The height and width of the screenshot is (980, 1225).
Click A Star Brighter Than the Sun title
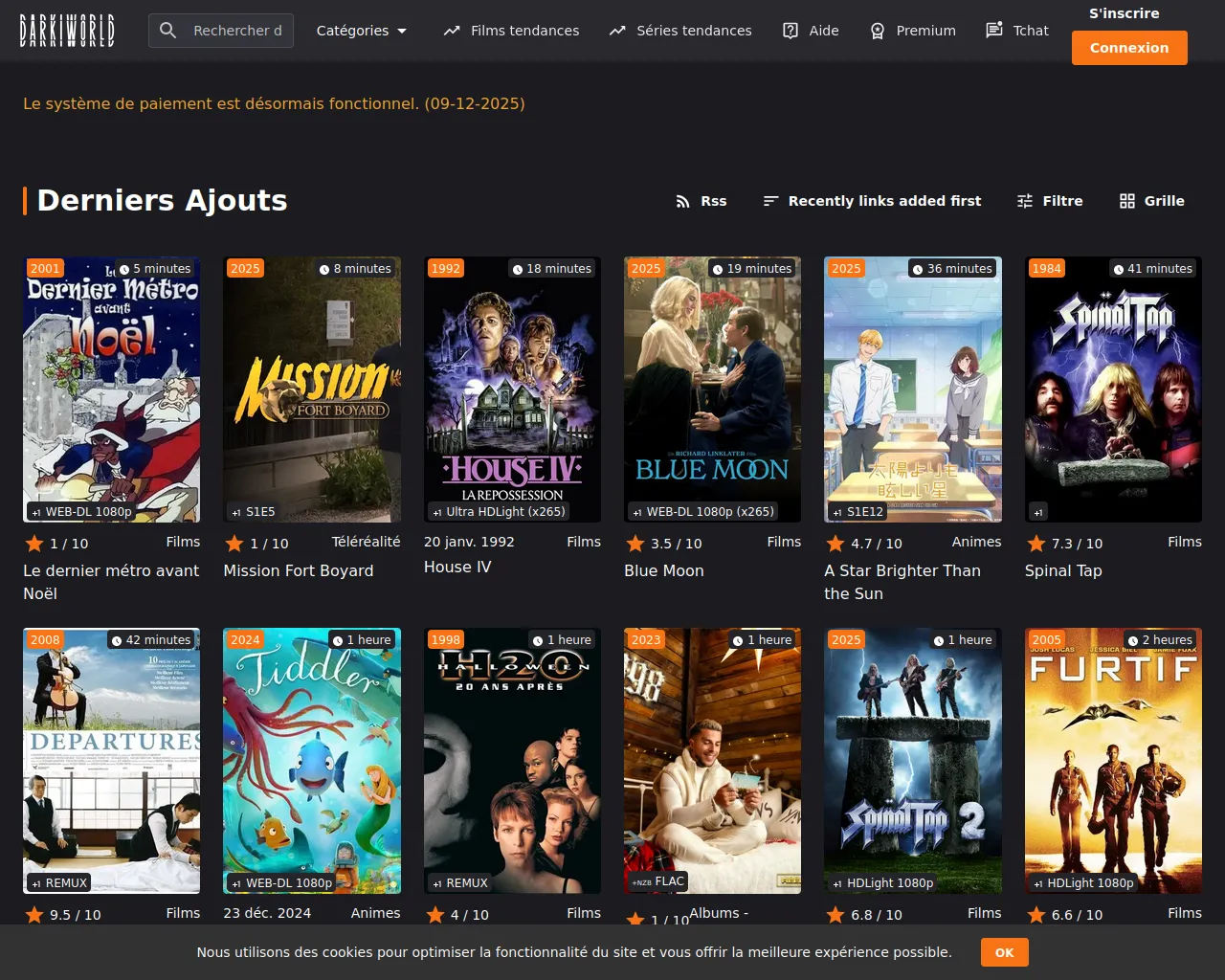point(902,582)
